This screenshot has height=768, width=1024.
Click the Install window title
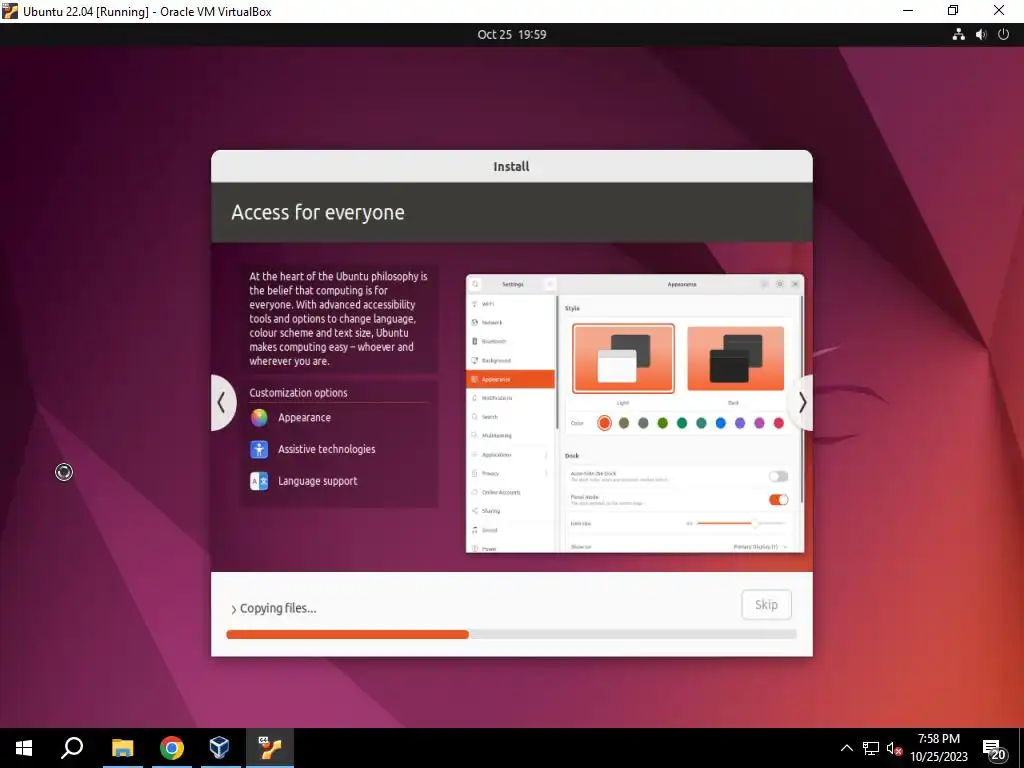511,167
